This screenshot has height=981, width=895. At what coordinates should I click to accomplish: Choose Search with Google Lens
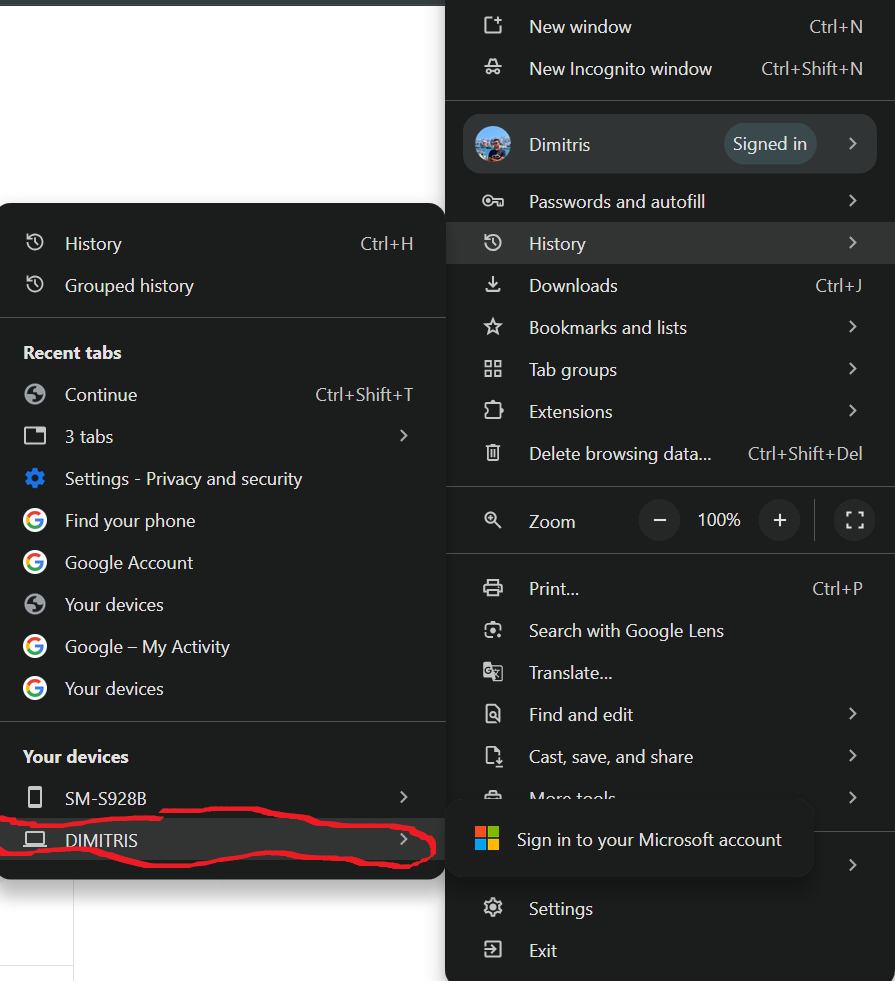(670, 631)
